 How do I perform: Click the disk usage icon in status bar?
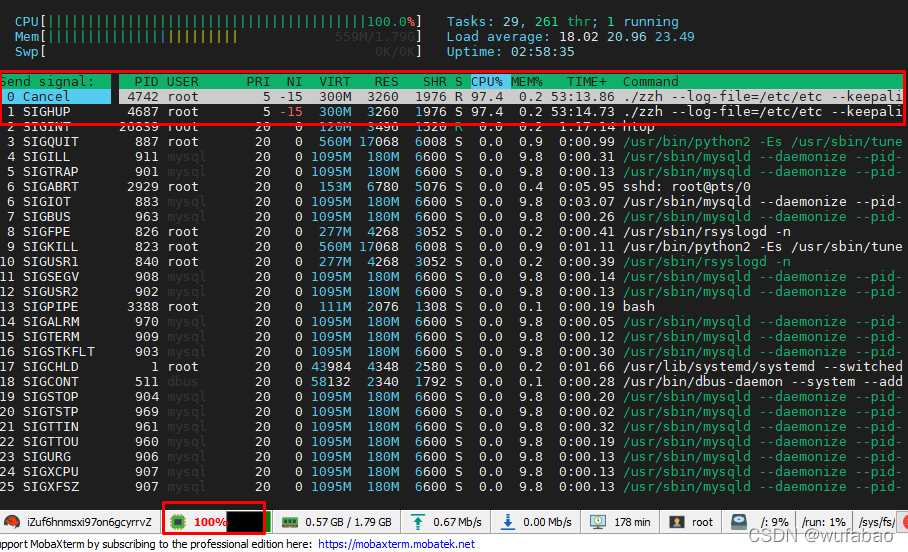738,522
